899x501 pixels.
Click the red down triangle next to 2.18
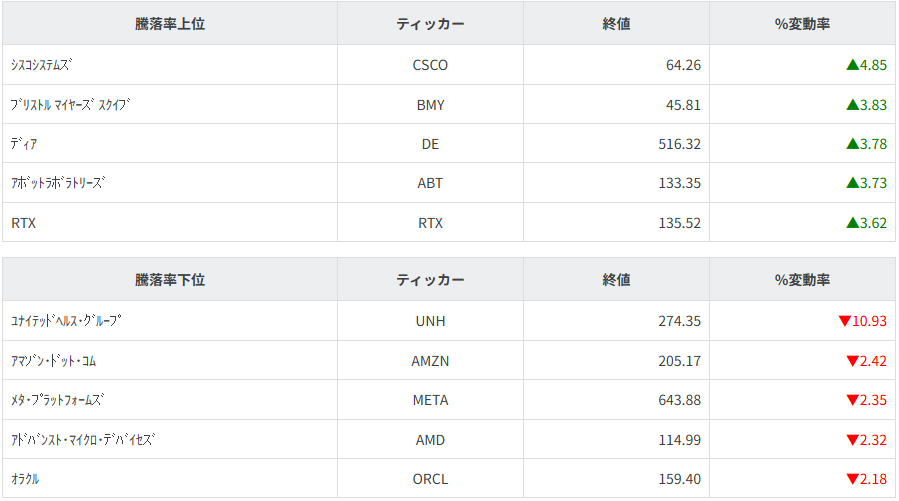point(852,479)
